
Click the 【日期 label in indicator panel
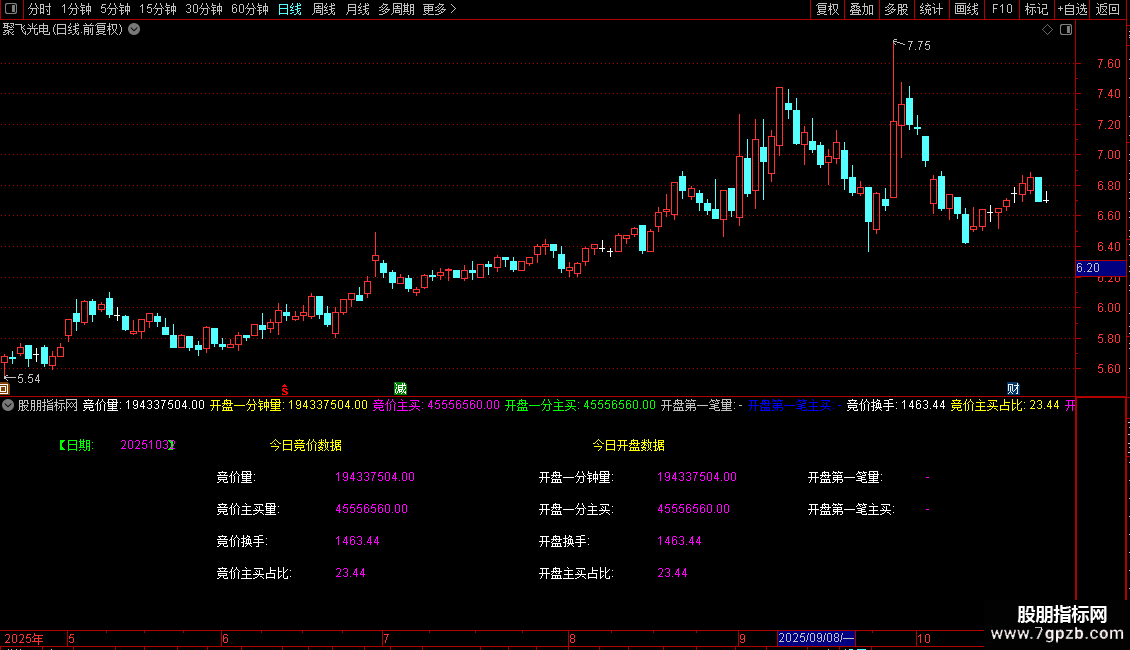[76, 445]
